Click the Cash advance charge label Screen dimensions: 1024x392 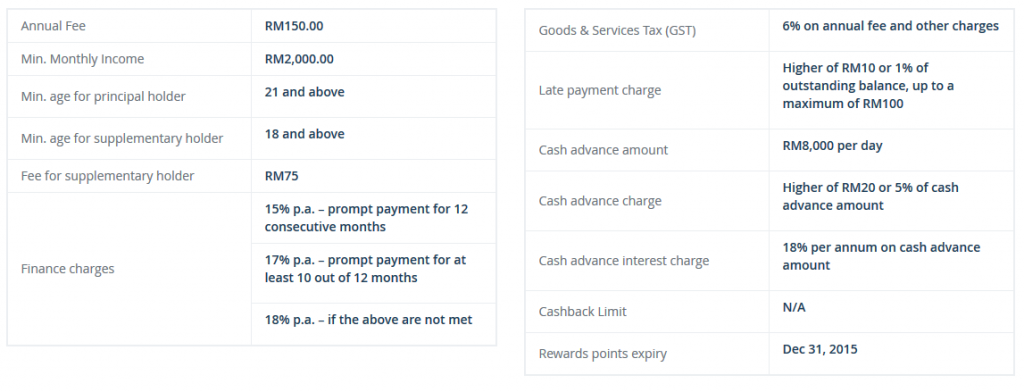click(600, 201)
